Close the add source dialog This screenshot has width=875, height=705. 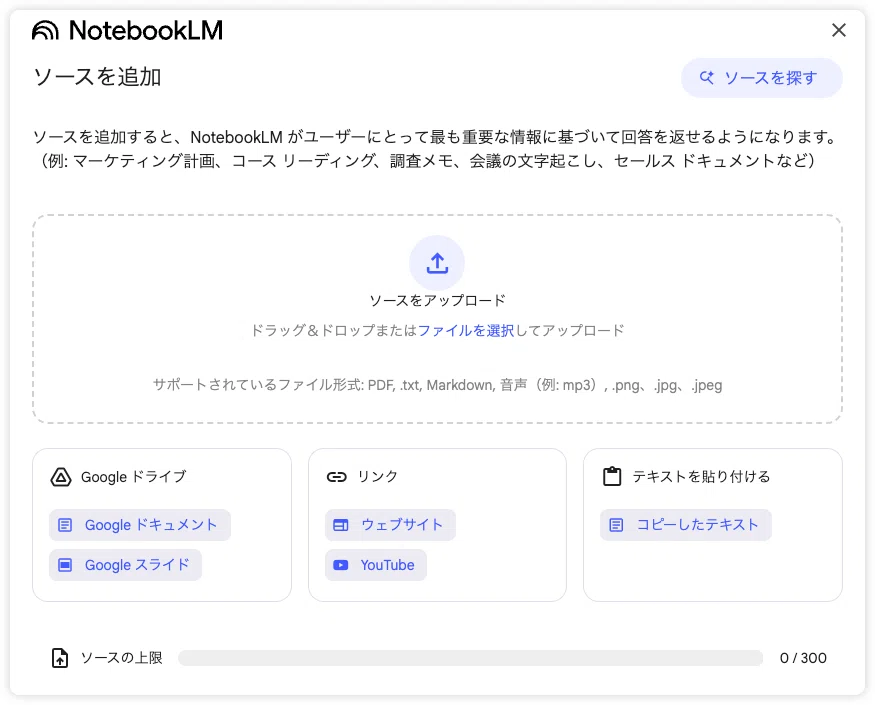pos(838,30)
